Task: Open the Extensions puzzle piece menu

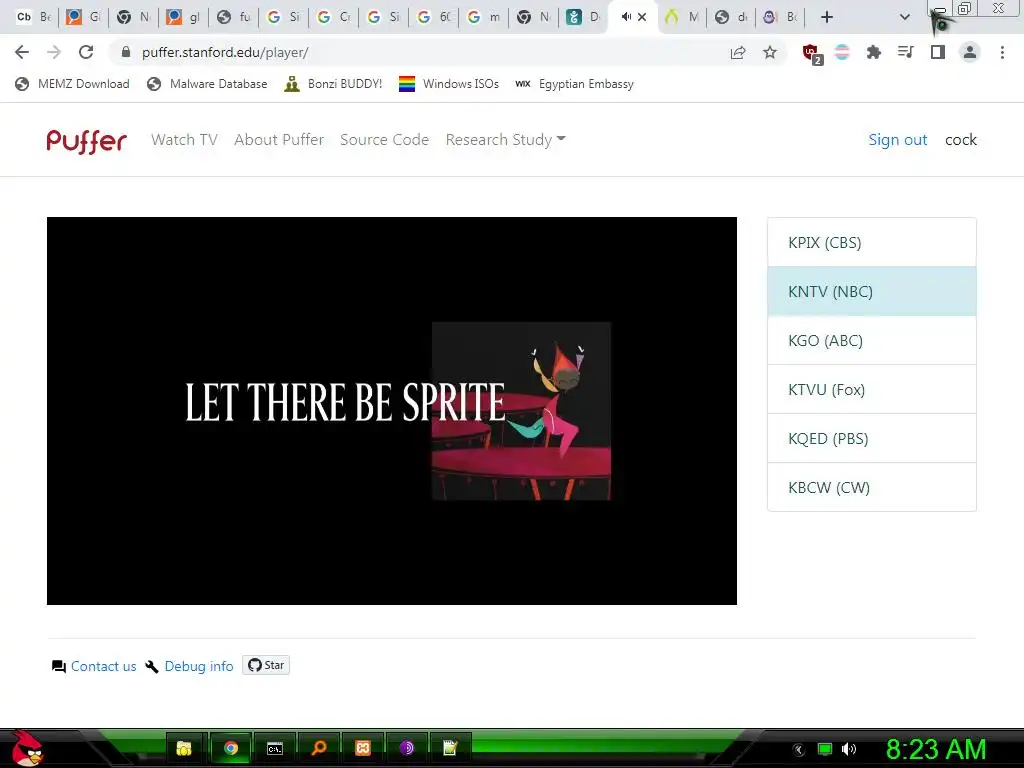Action: pos(873,52)
